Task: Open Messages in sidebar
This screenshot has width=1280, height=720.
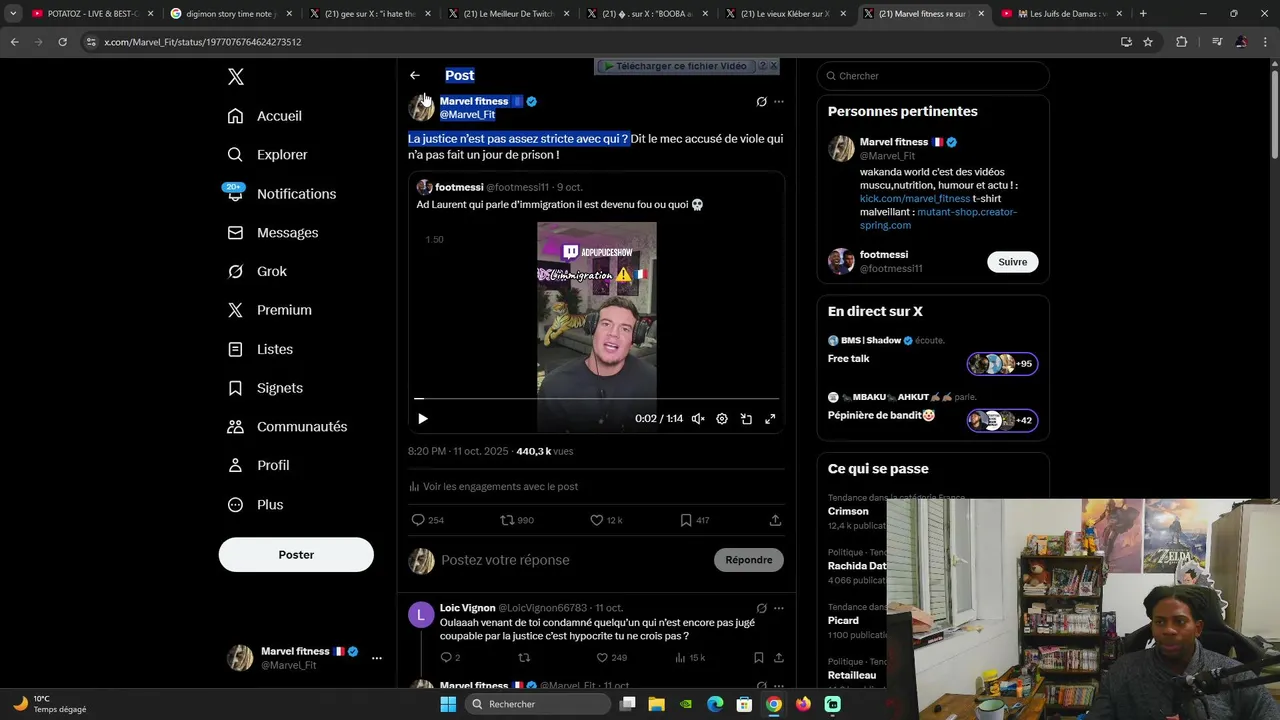Action: coord(272,233)
